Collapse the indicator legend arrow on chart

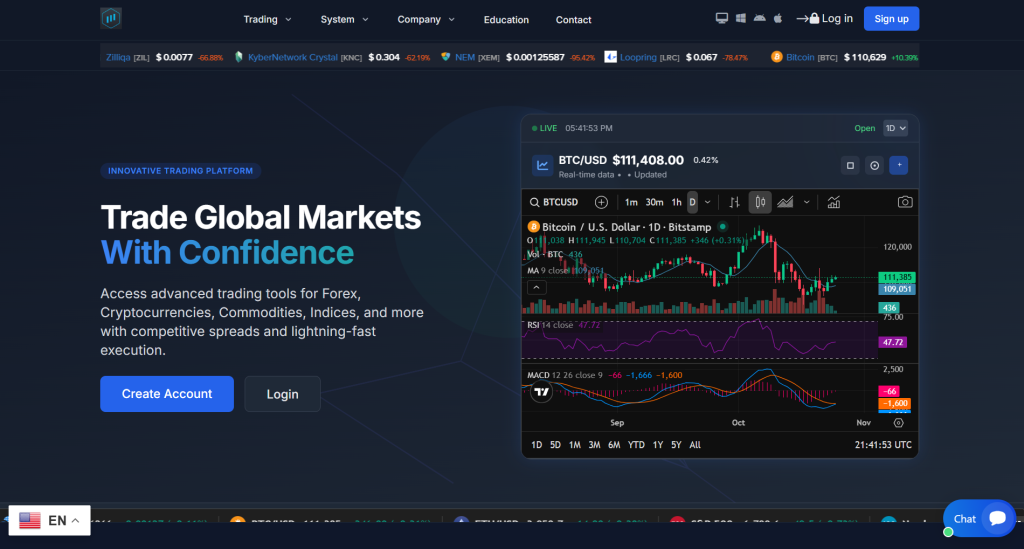pos(537,287)
